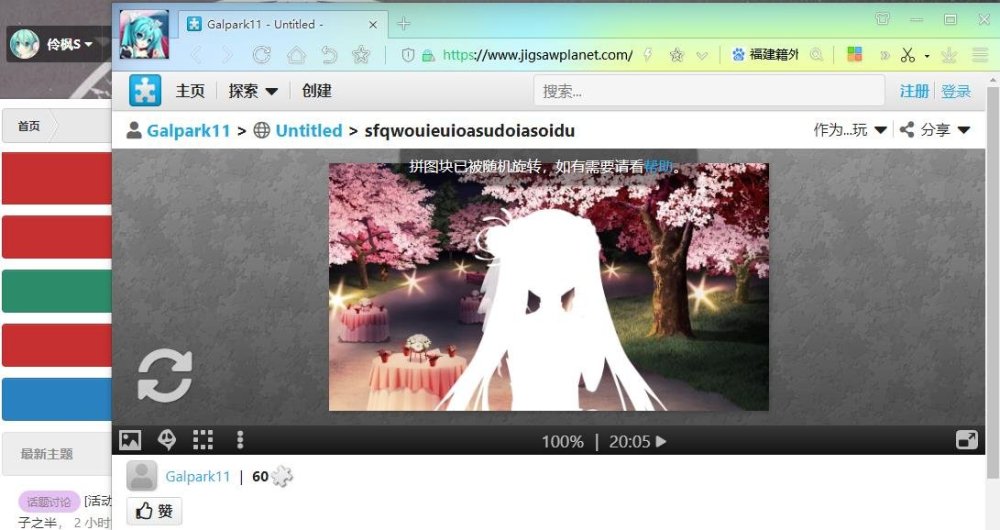Click the 帮助 help link in puzzle notice
The height and width of the screenshot is (530, 1000).
click(658, 166)
